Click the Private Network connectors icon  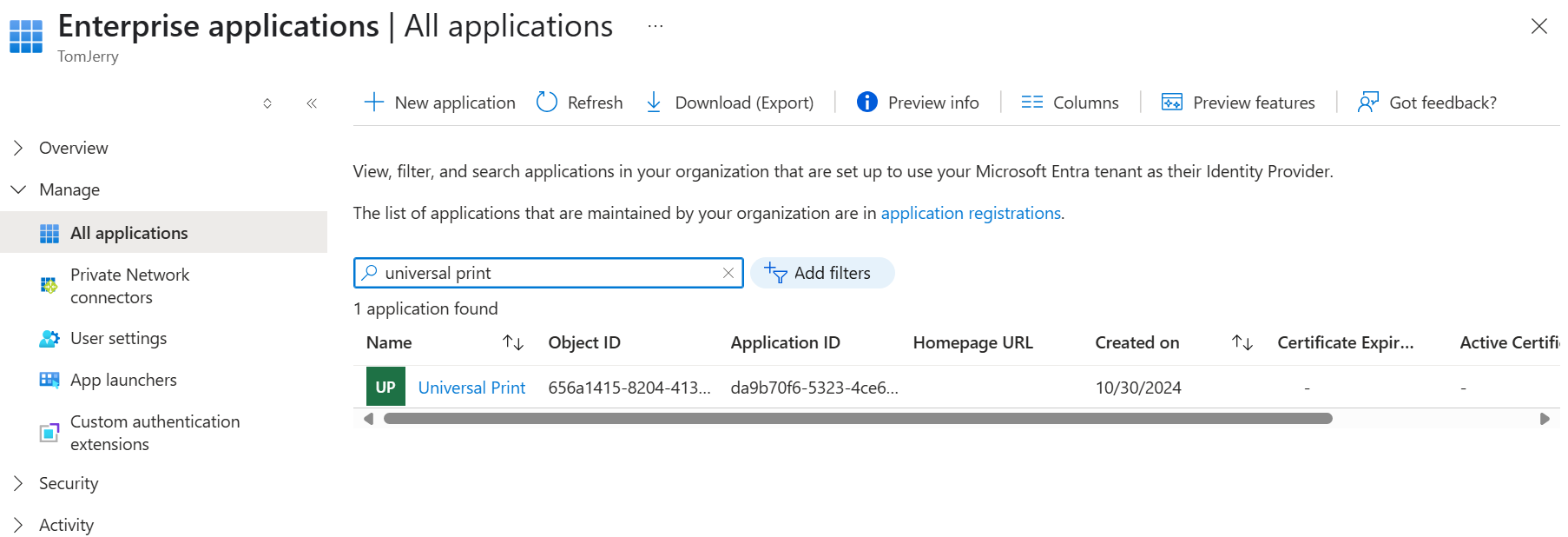tap(49, 286)
